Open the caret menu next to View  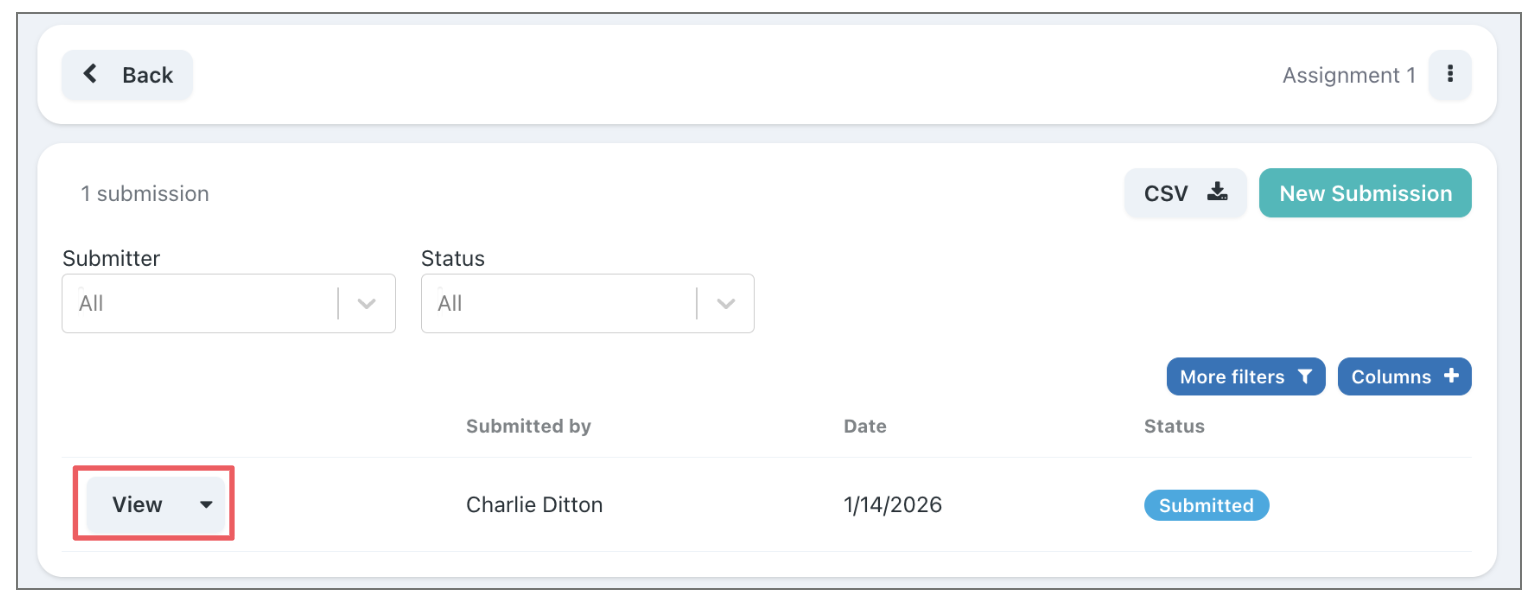(x=206, y=505)
